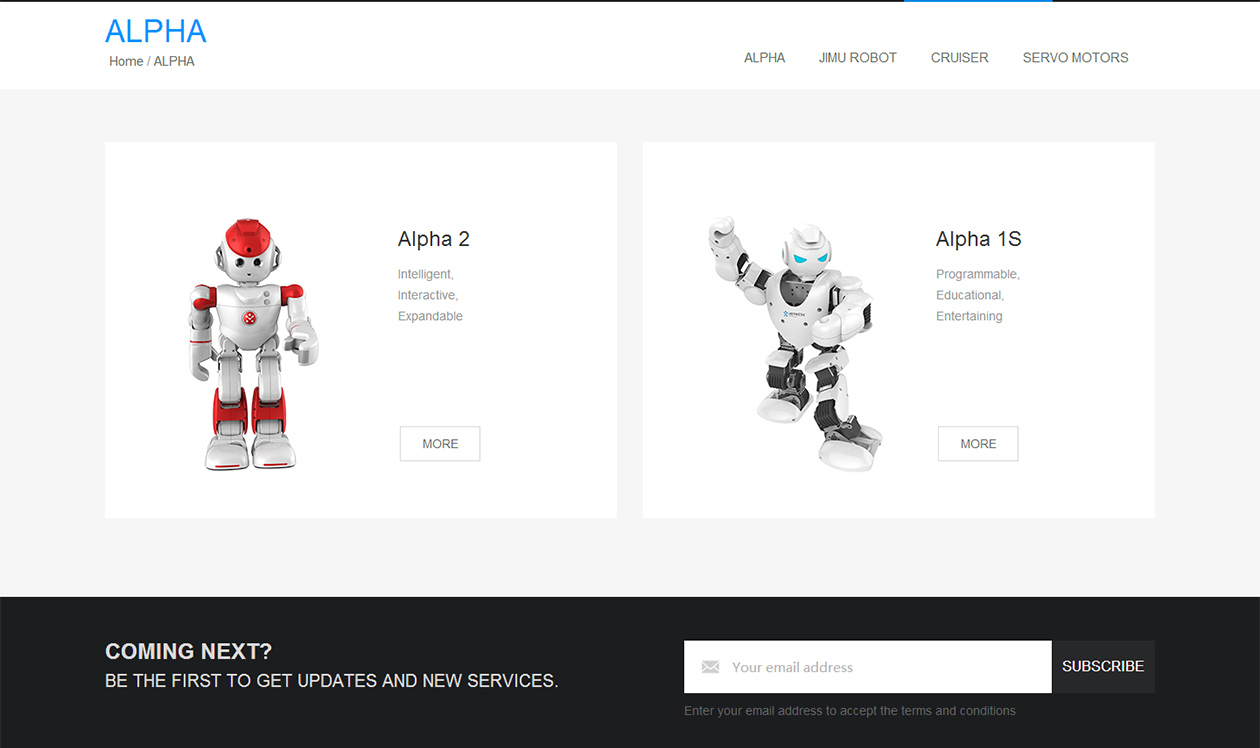Go to the CRUISER menu item

pyautogui.click(x=959, y=58)
